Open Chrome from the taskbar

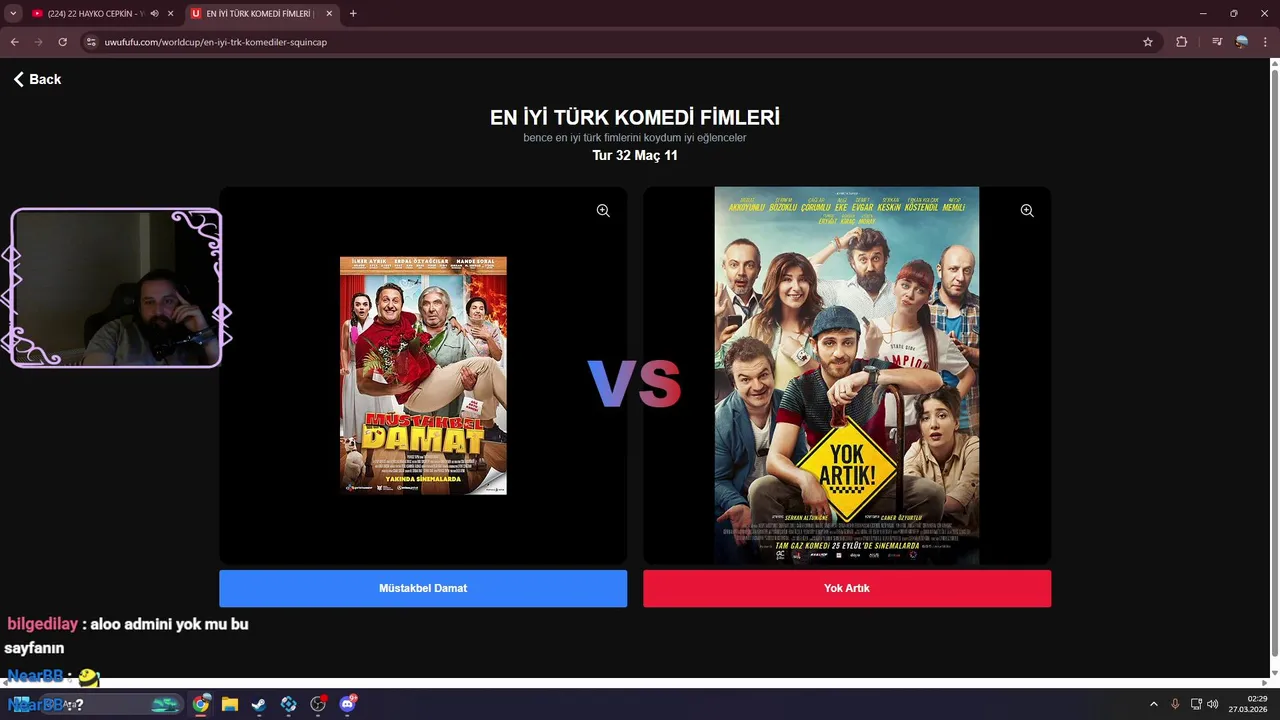201,704
